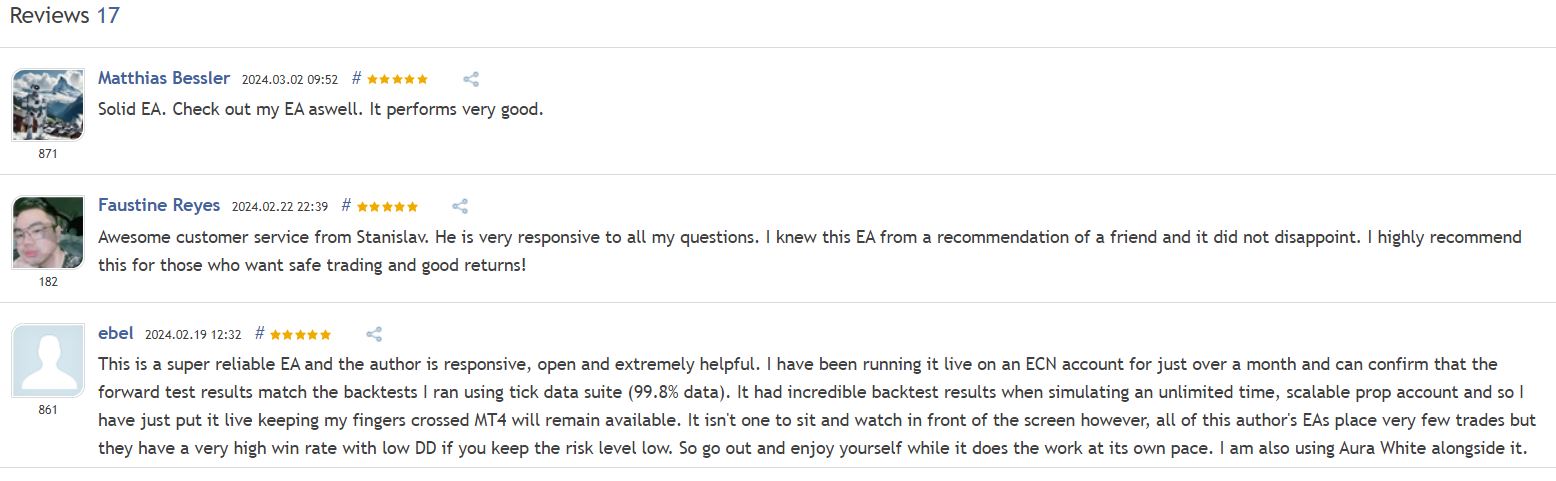The image size is (1556, 481).
Task: Open the # permalink of Matthias Bessler's review
Action: click(356, 78)
